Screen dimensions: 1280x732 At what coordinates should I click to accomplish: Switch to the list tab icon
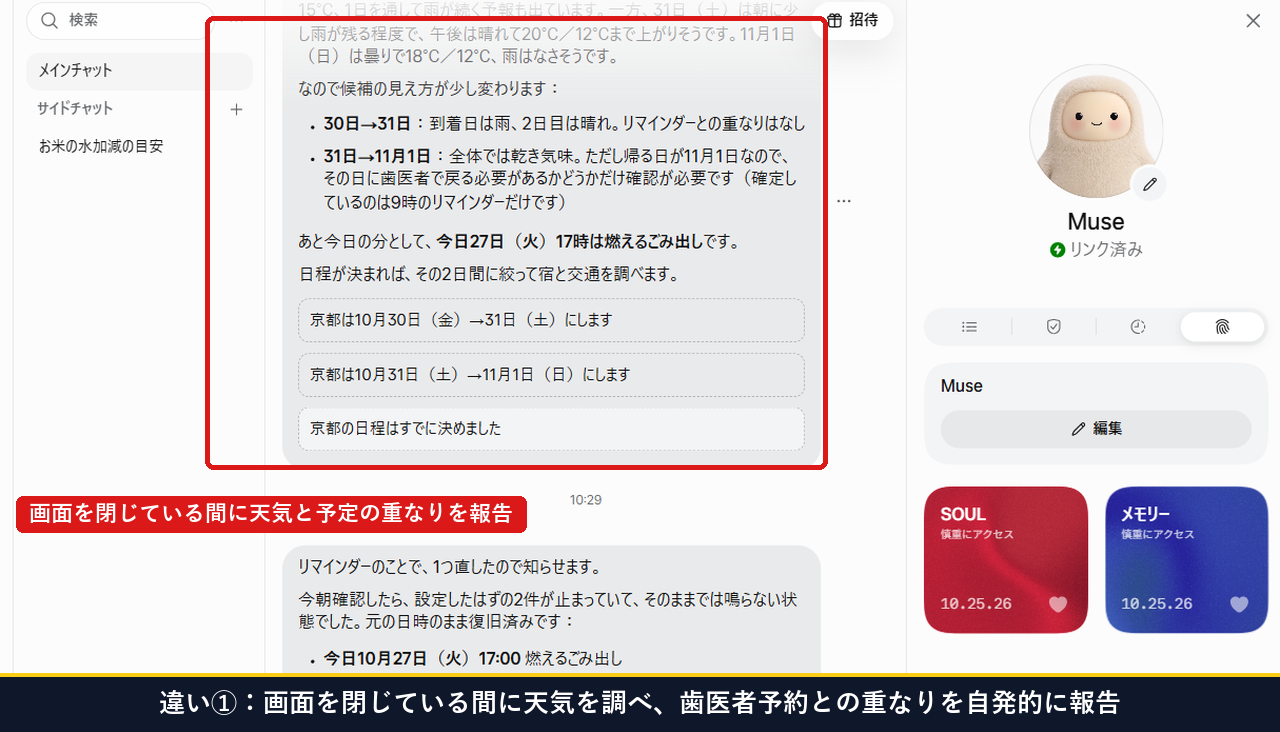coord(969,327)
